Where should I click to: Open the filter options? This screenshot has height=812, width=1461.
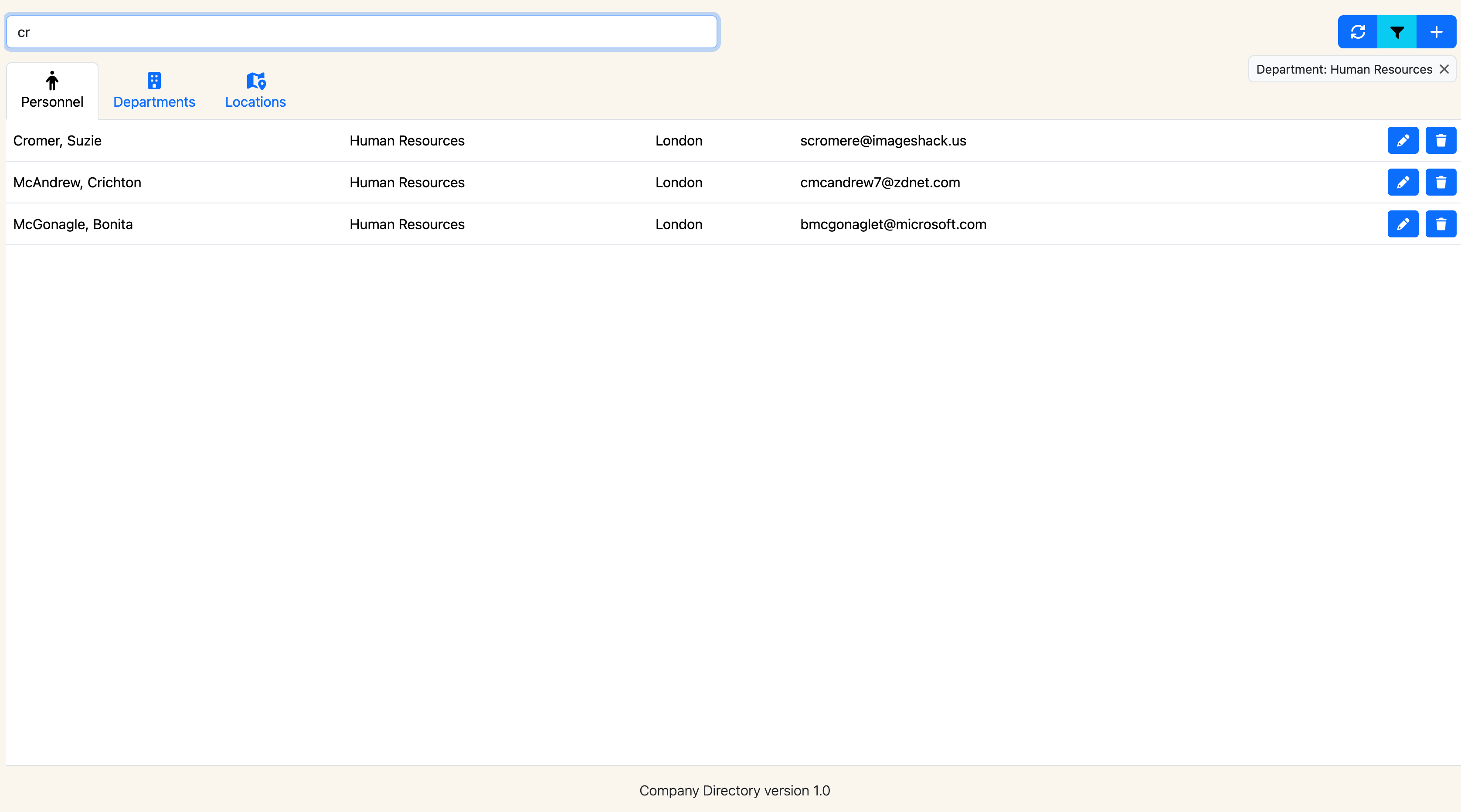1397,32
